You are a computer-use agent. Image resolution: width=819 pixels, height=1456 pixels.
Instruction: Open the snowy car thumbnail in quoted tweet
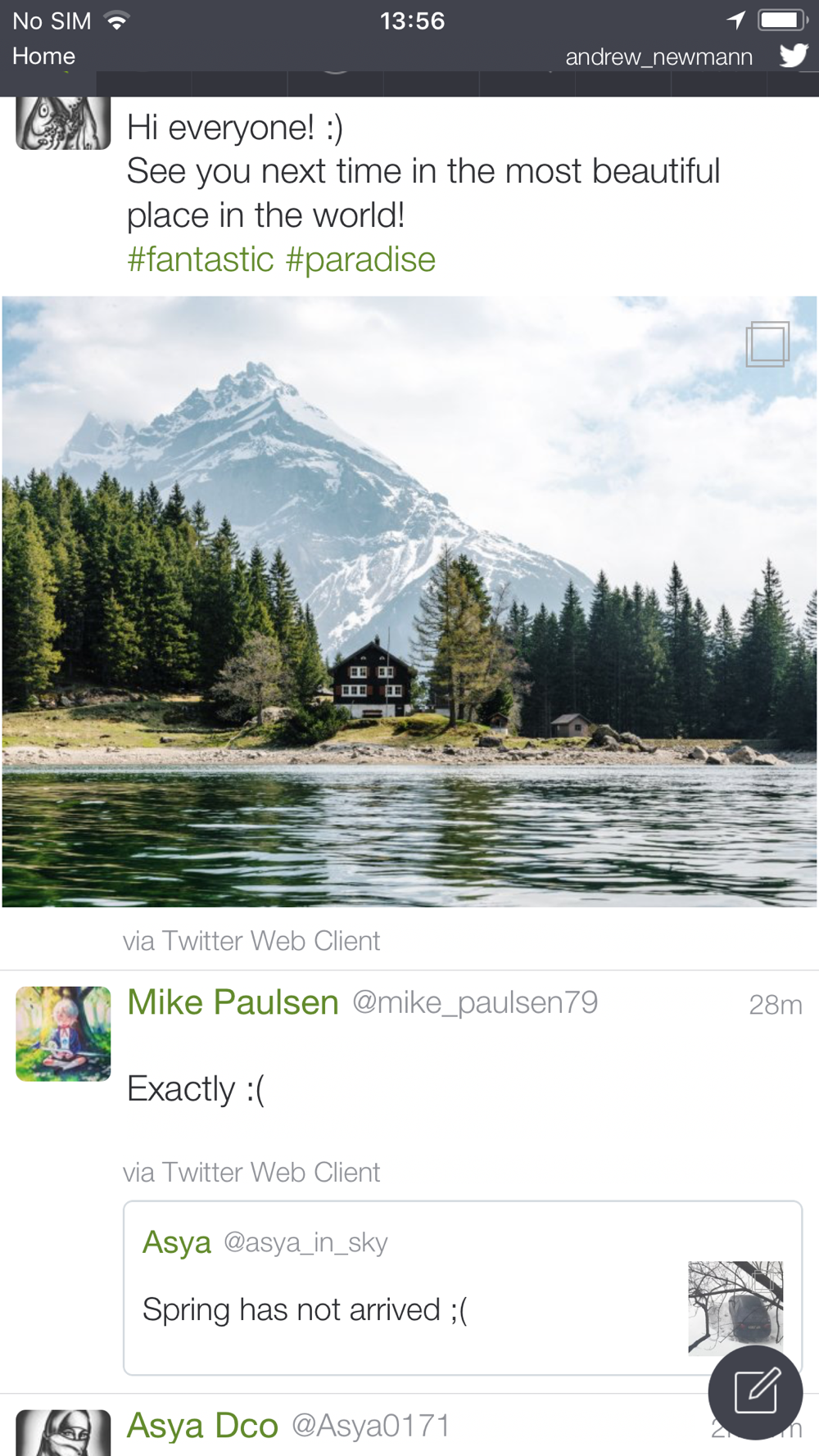[735, 1308]
